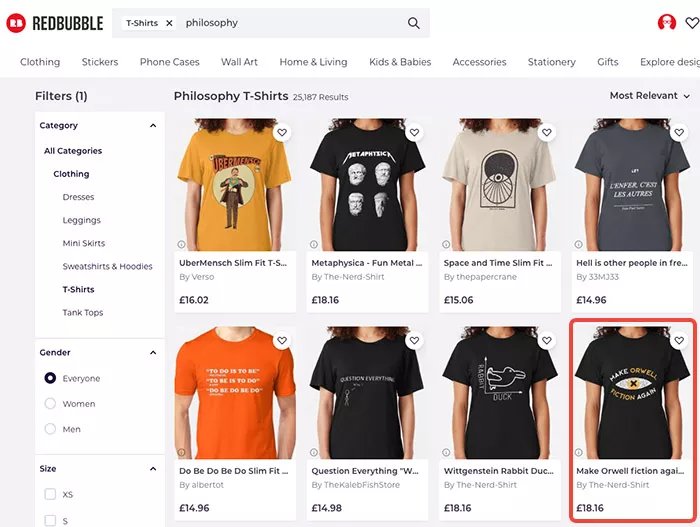The width and height of the screenshot is (700, 527).
Task: Visit artist By Verso
Action: coord(196,277)
